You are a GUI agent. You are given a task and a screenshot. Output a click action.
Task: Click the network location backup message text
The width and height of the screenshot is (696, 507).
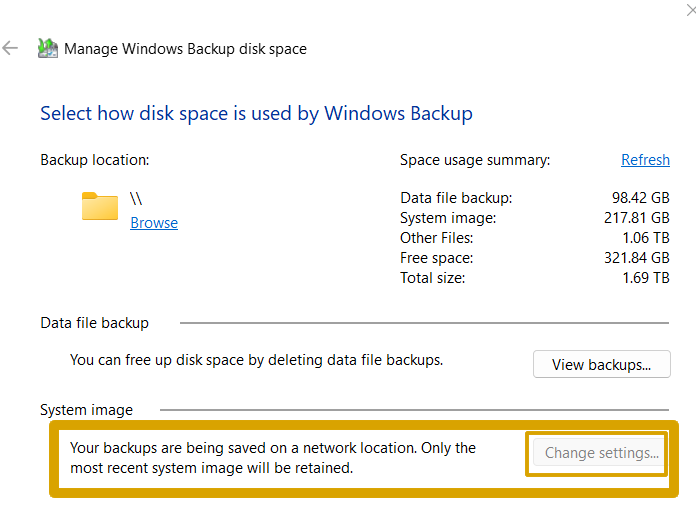coord(272,457)
